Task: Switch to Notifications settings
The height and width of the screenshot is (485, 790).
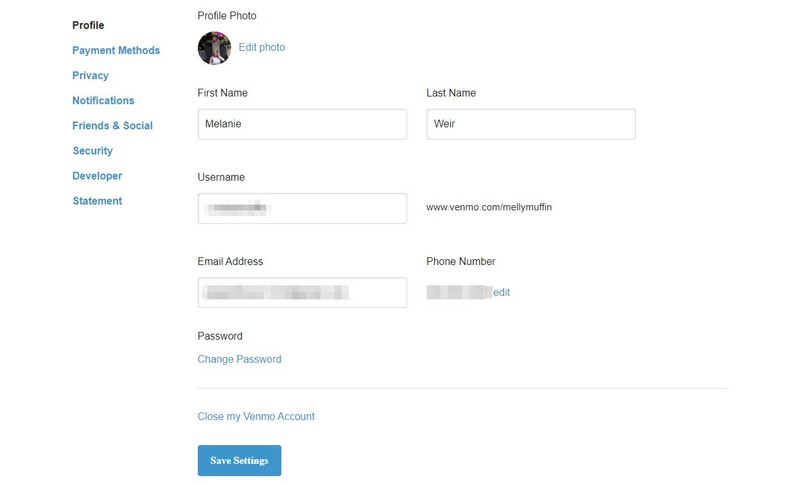Action: (103, 101)
